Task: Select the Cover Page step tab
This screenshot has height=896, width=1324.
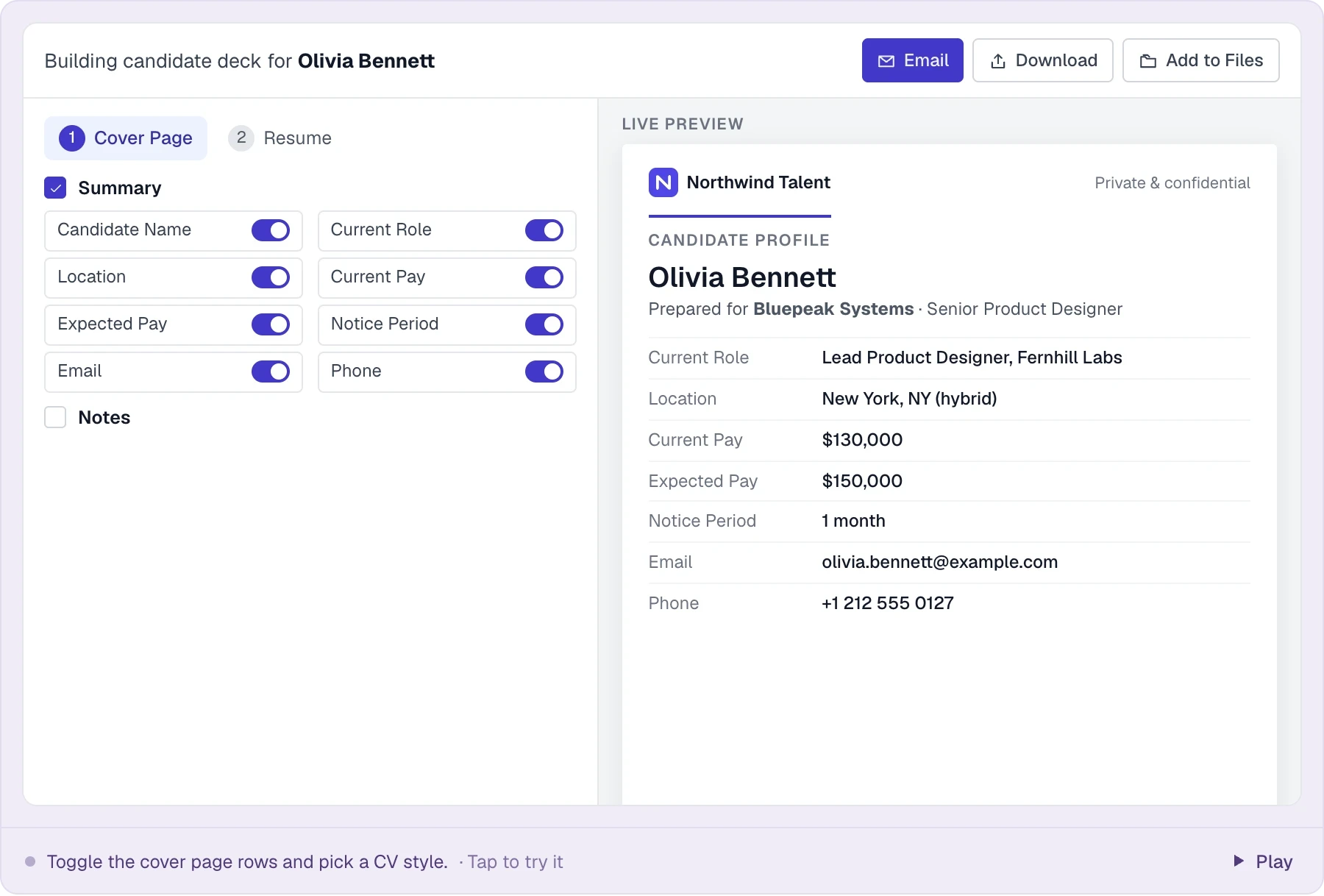Action: tap(126, 138)
